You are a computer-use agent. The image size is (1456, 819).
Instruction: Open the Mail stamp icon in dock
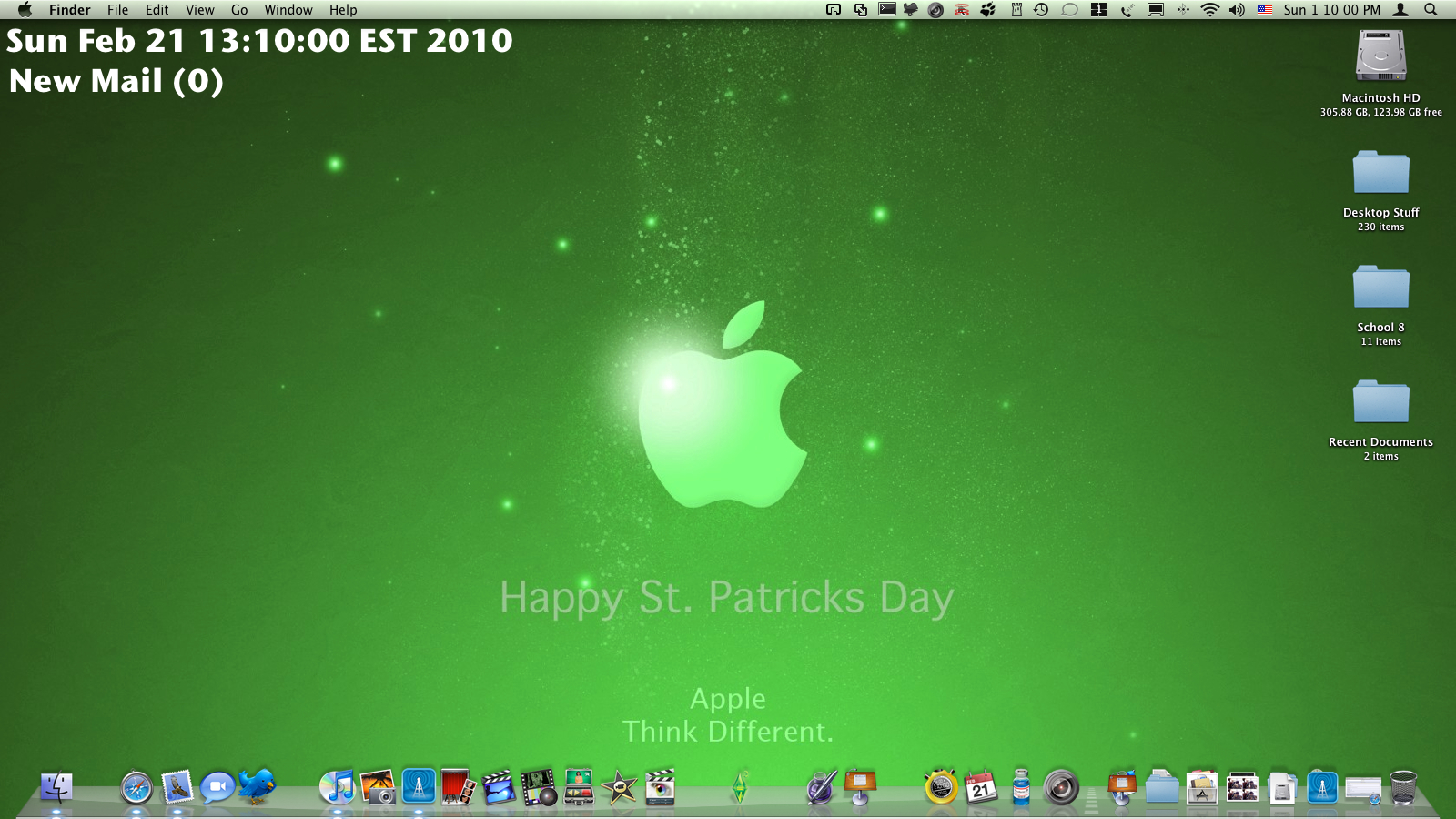177,787
